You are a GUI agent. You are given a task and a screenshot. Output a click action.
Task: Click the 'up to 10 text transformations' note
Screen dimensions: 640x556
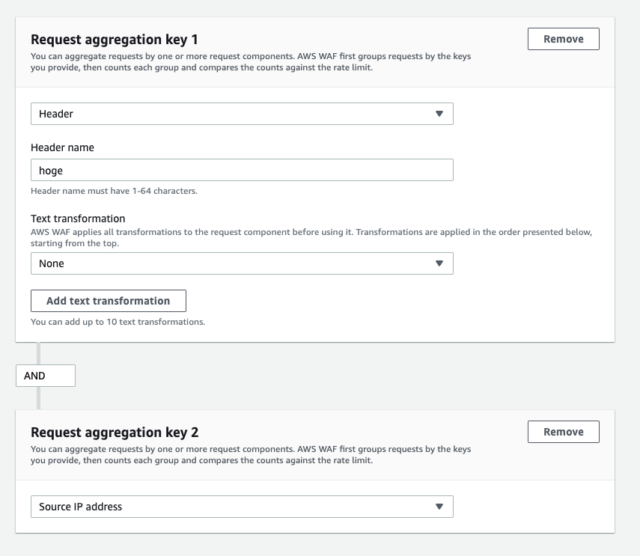(118, 322)
